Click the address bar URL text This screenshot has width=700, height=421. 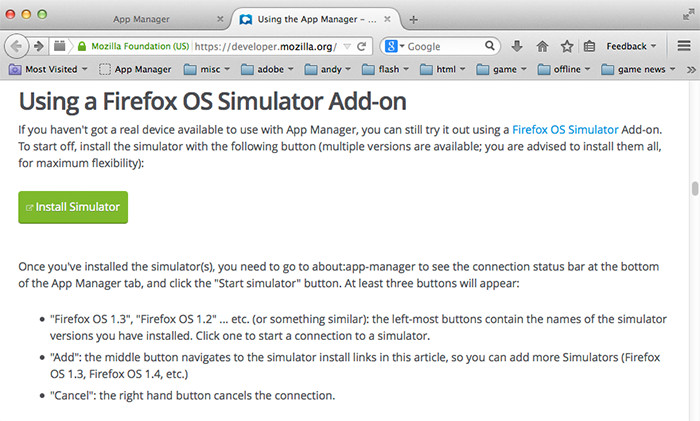click(266, 46)
